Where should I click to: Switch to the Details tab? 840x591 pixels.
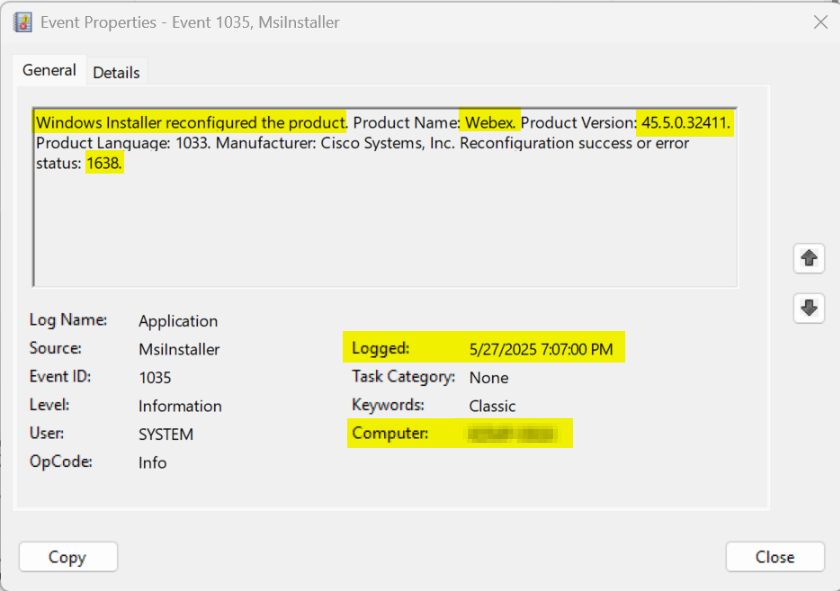[116, 72]
